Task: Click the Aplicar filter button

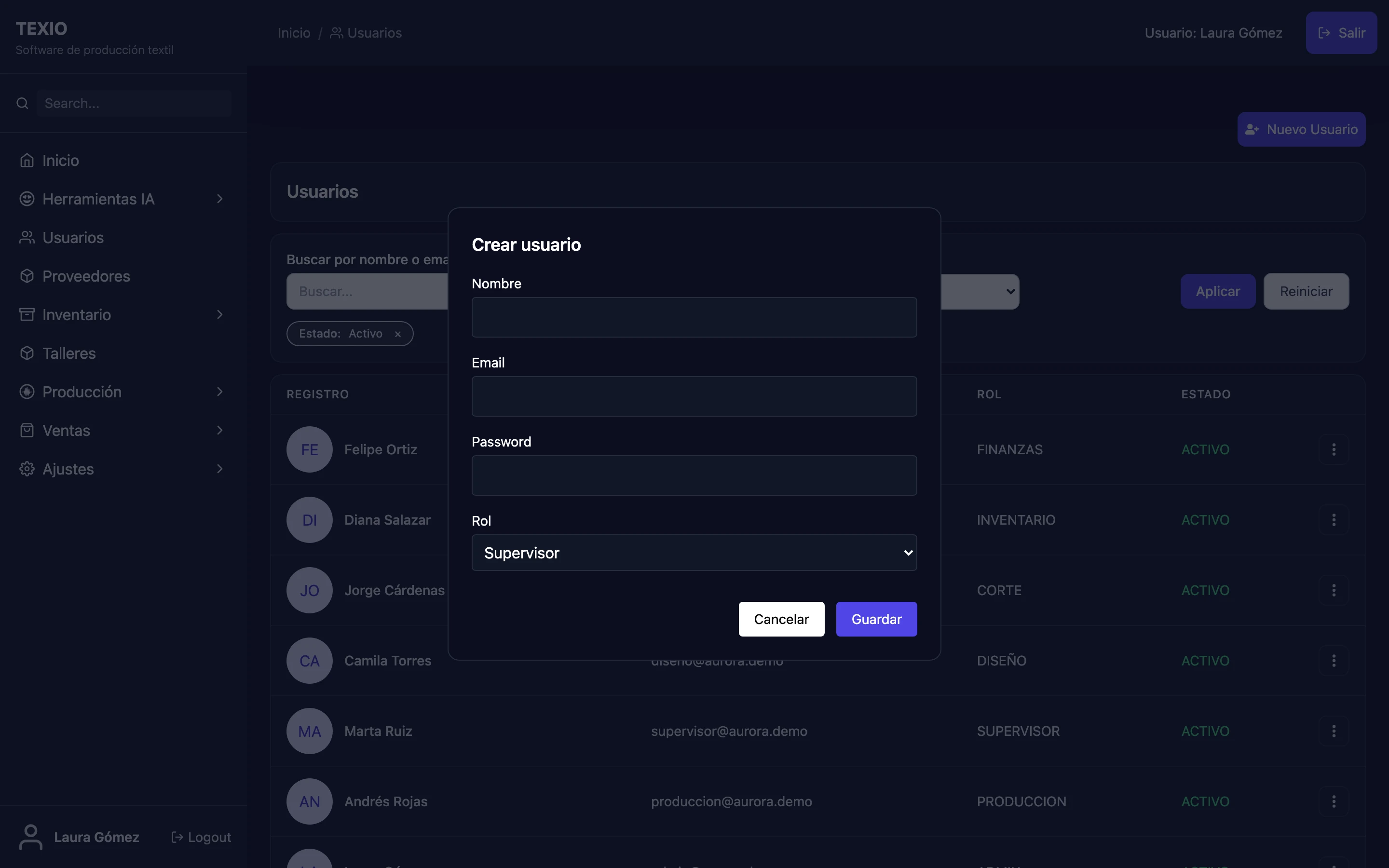Action: click(1218, 292)
